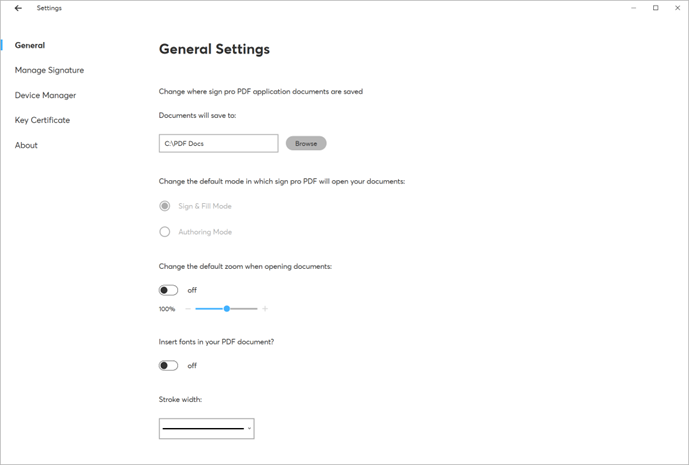
Task: Click the zoom slider handle
Action: click(x=227, y=309)
